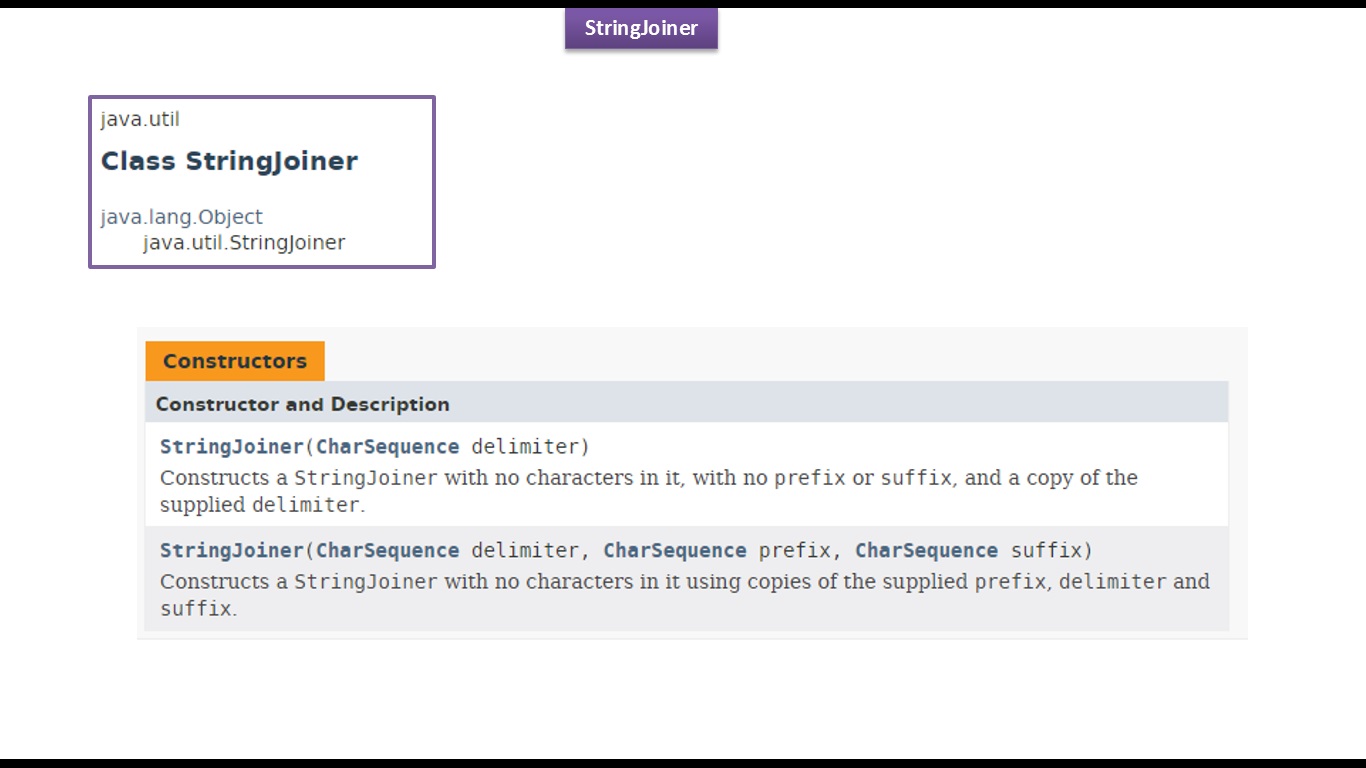This screenshot has width=1366, height=768.
Task: Click the Constructor and Description column header
Action: (x=302, y=404)
